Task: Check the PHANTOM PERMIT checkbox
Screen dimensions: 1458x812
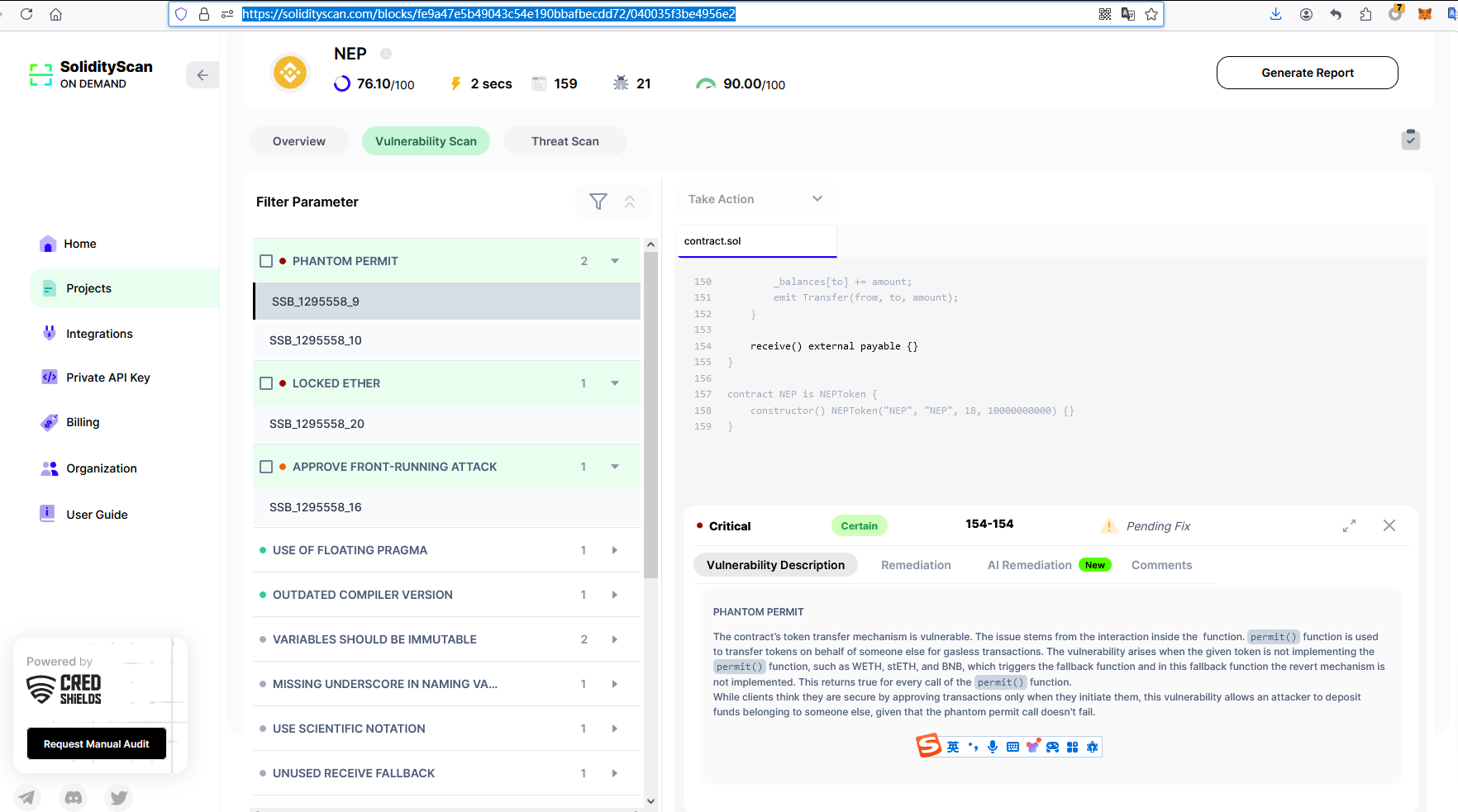Action: click(266, 261)
